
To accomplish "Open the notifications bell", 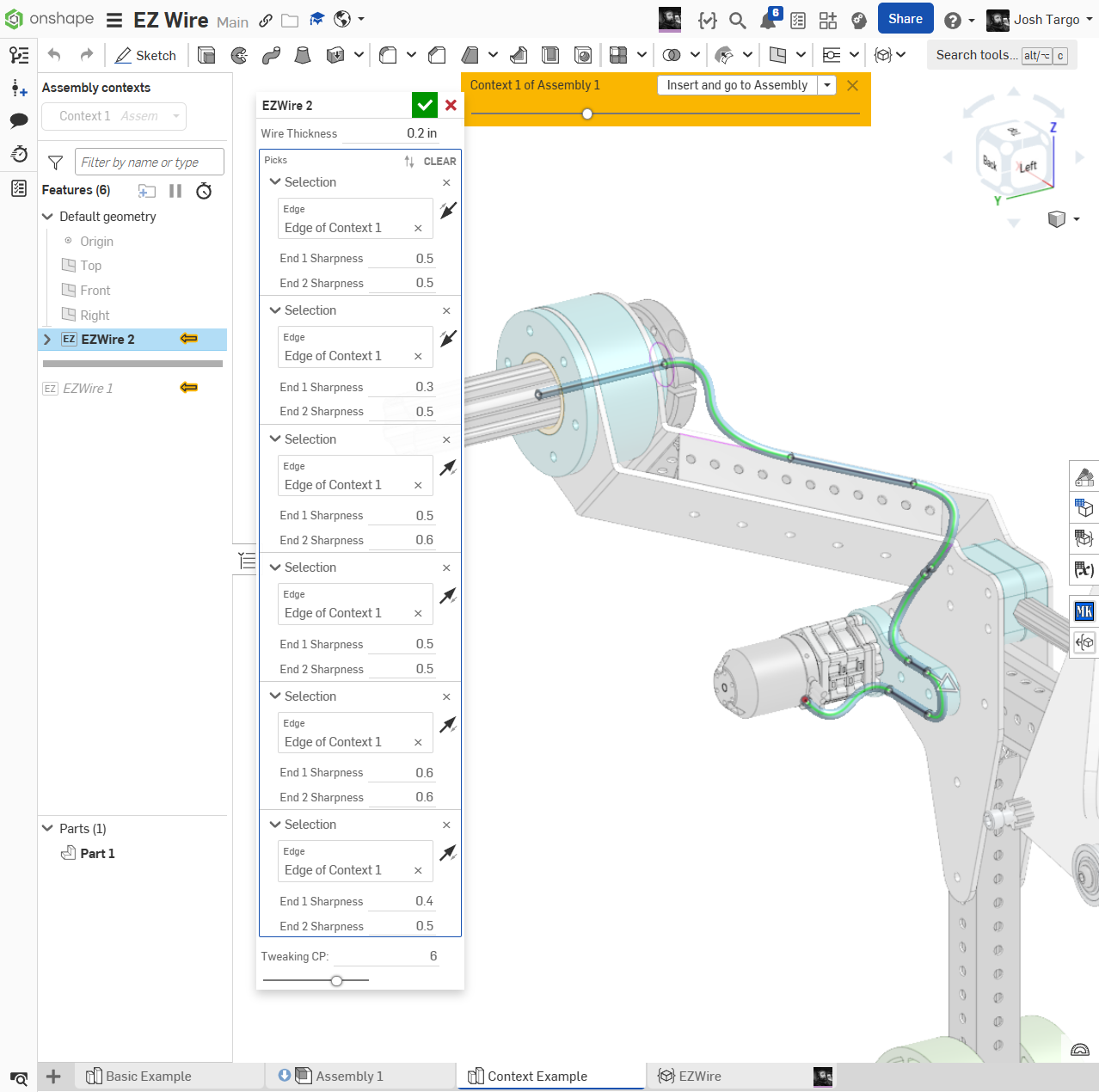I will click(x=769, y=20).
